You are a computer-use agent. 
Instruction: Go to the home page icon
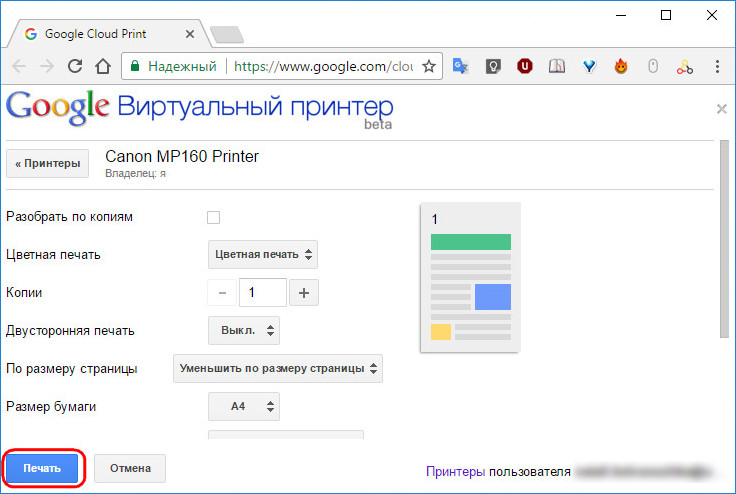(103, 66)
